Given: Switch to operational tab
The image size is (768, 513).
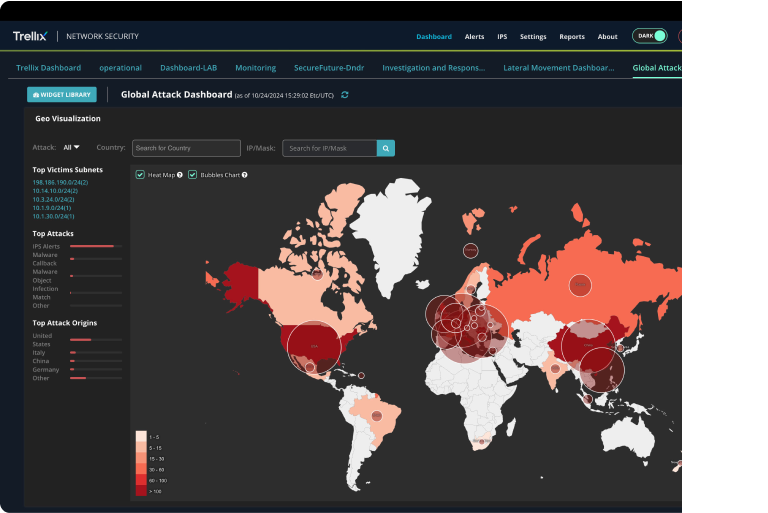Looking at the screenshot, I should click(x=120, y=68).
